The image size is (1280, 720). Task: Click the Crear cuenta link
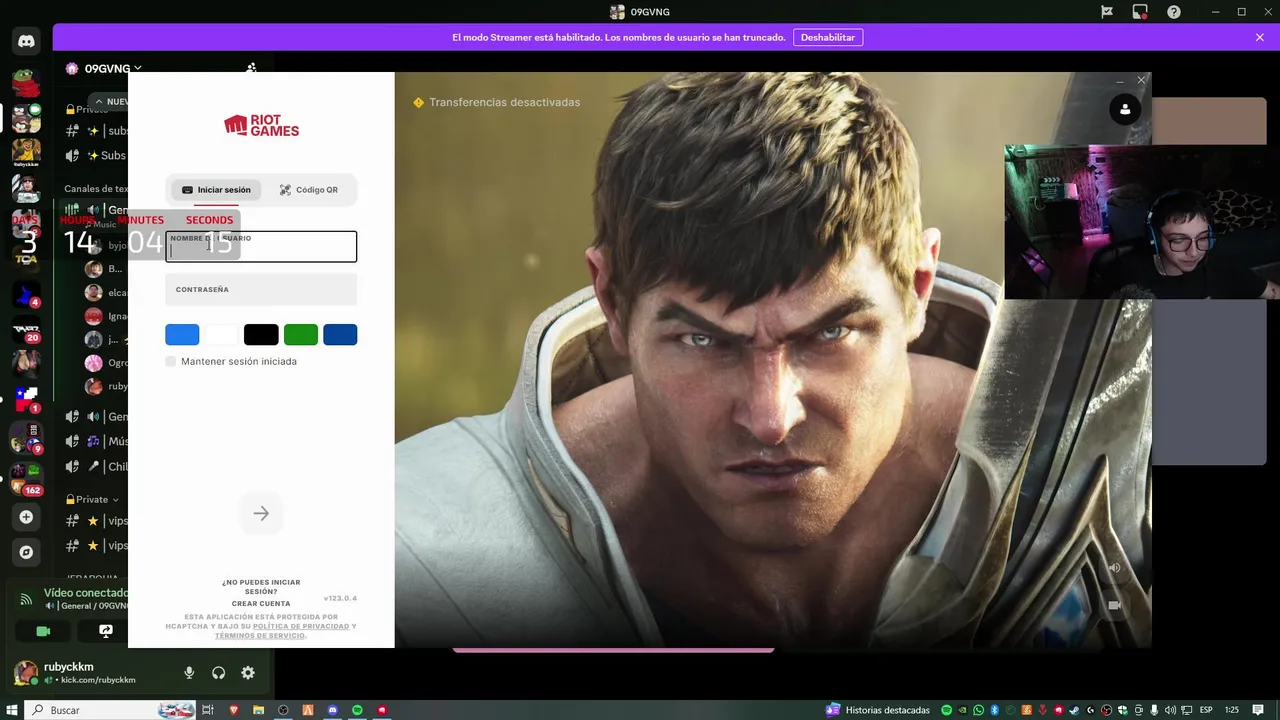(x=261, y=604)
